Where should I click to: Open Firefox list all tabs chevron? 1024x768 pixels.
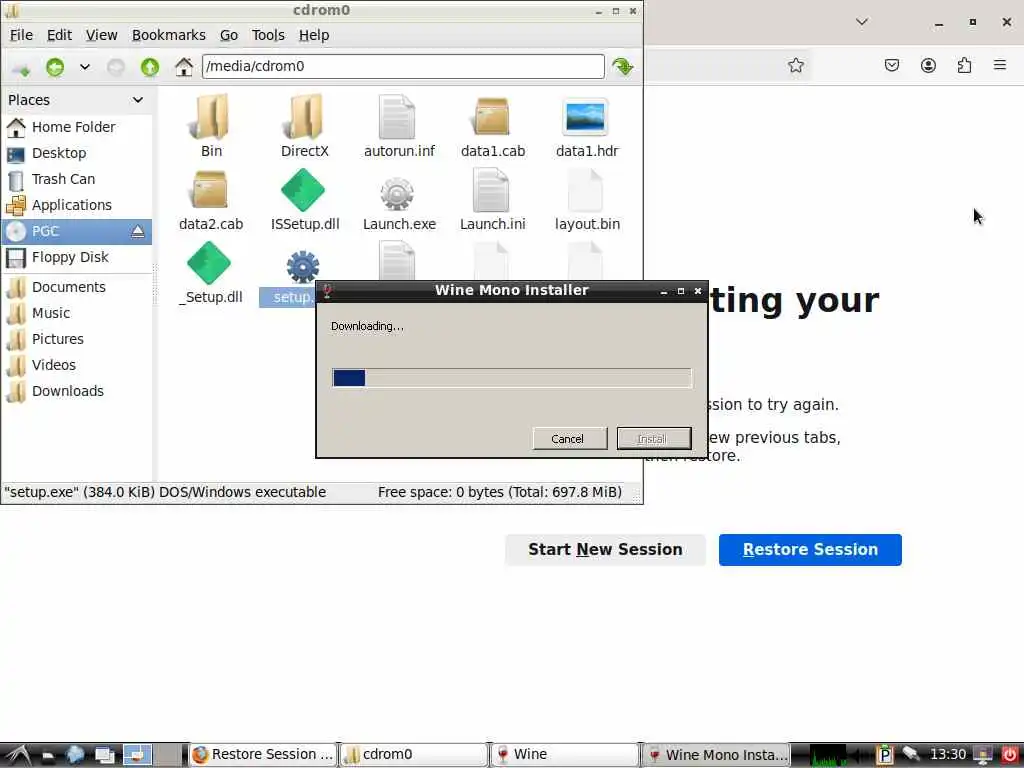[x=862, y=22]
